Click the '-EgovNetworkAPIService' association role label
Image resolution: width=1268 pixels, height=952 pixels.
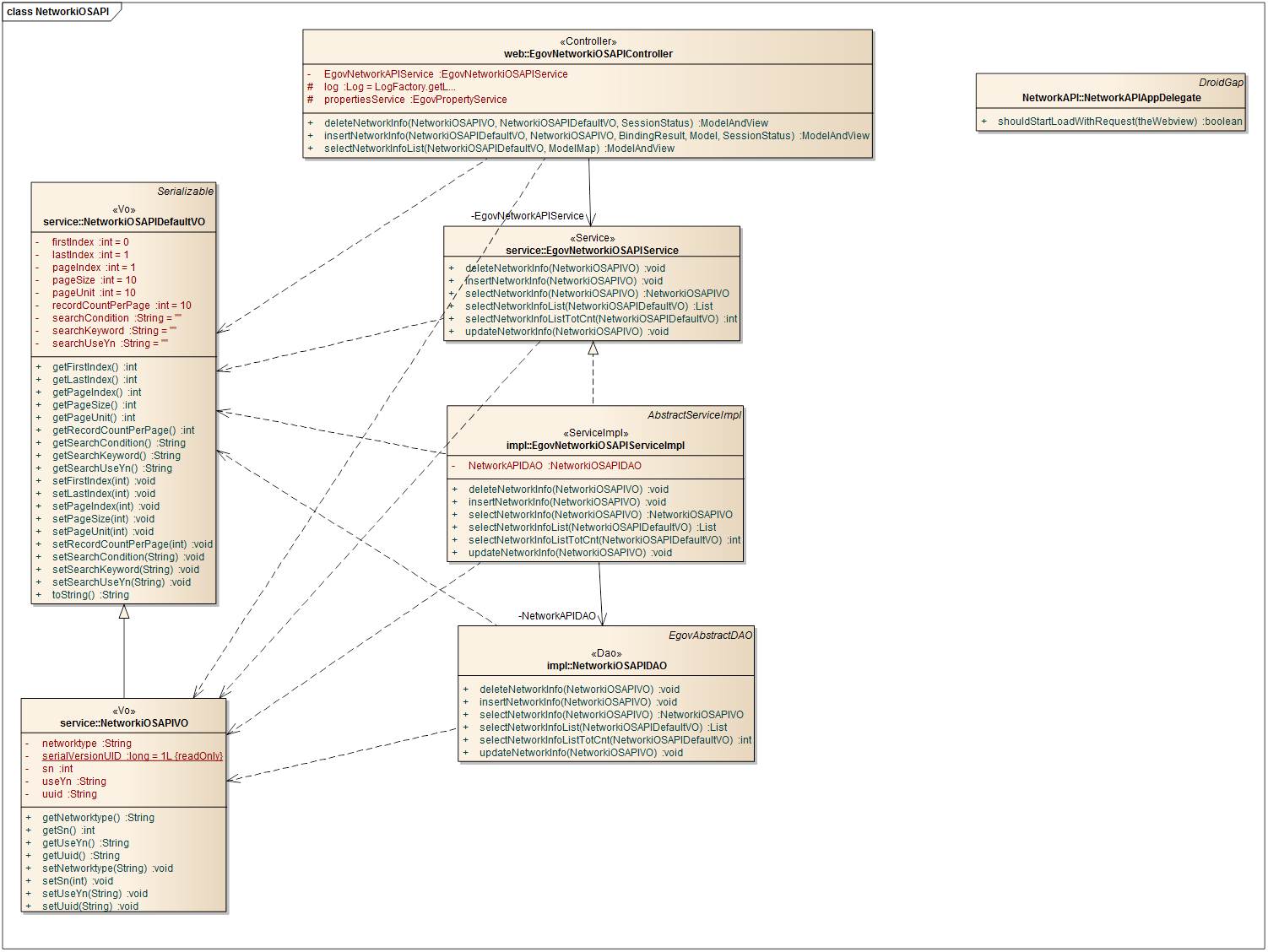click(527, 216)
